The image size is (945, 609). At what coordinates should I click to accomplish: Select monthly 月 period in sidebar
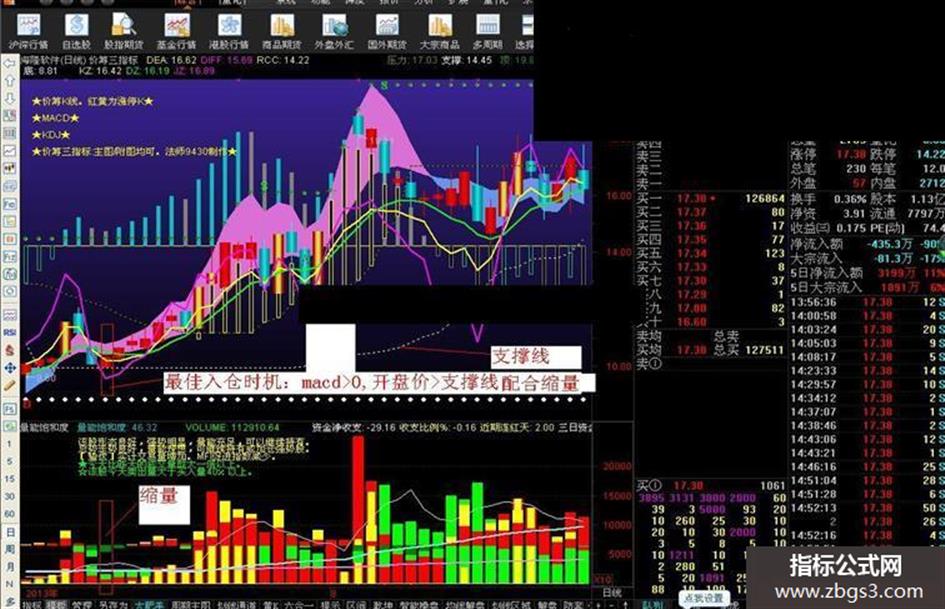click(x=10, y=567)
